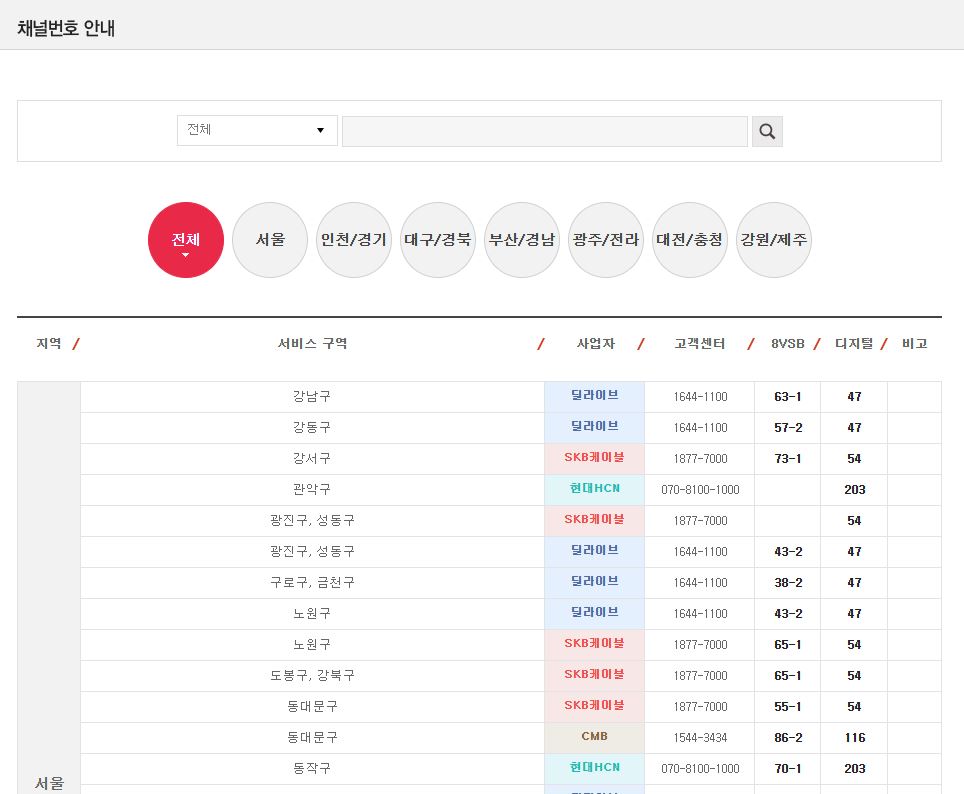Expand the arrow under the red 전체 button
Screen dimensions: 964x794
[x=185, y=257]
